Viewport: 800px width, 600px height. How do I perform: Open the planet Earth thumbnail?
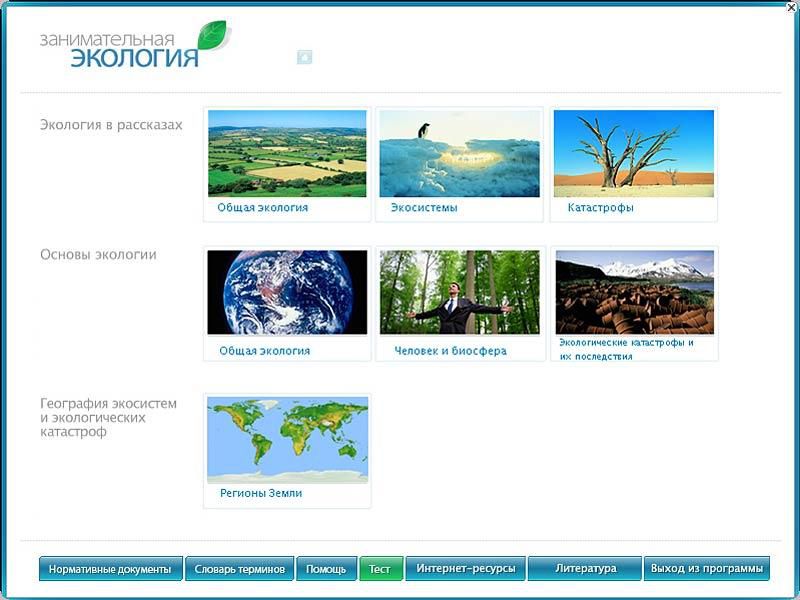287,292
